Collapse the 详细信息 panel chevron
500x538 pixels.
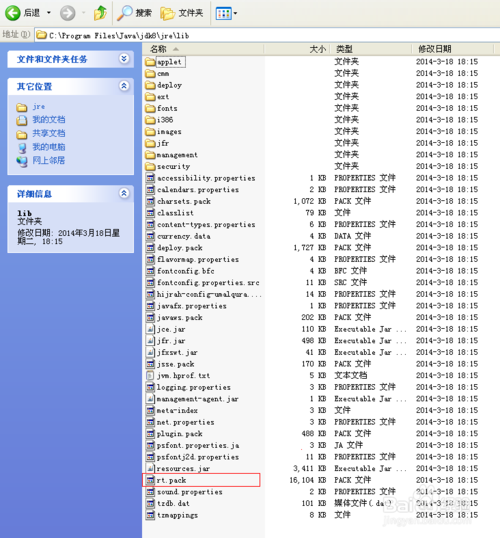tap(124, 193)
